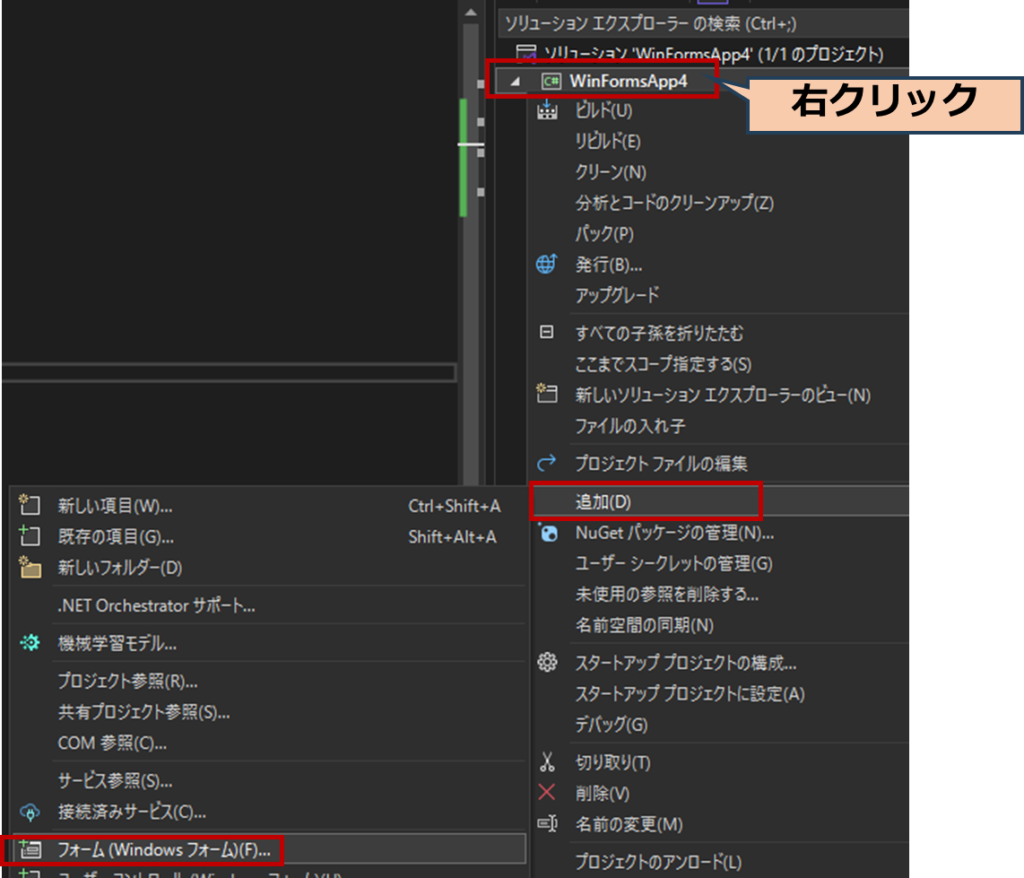The image size is (1024, 878).
Task: Click the new item icon beside 新しい項目(W)
Action: [x=29, y=504]
